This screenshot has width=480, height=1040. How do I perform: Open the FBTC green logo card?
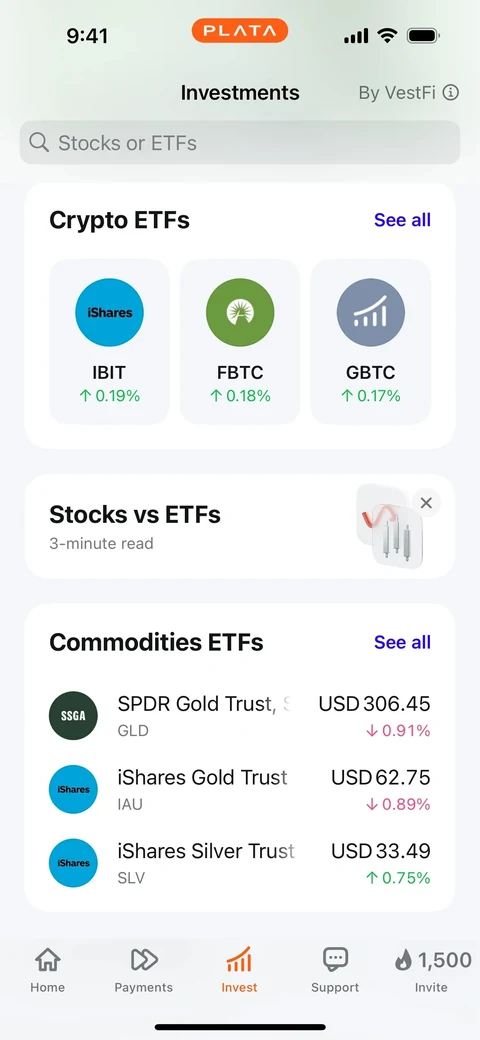(x=240, y=342)
